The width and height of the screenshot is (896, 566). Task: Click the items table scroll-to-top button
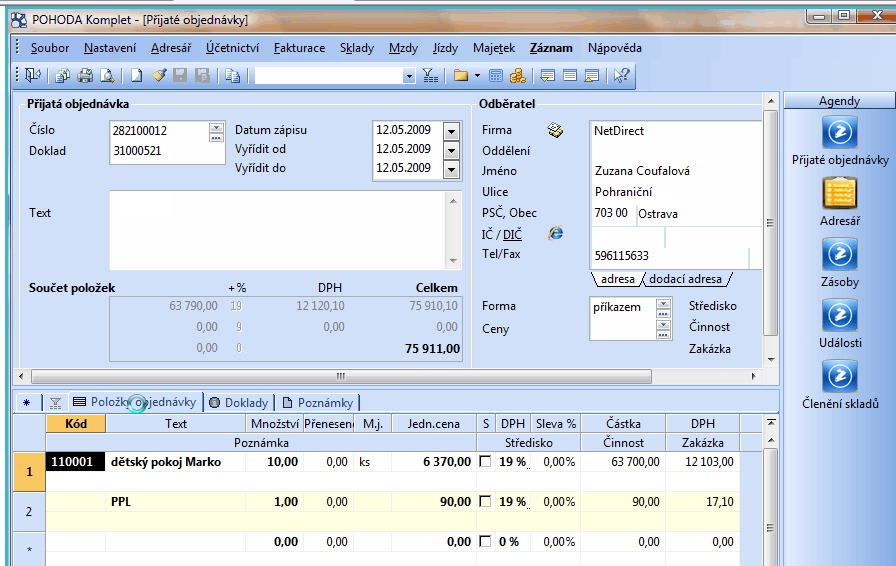click(x=771, y=422)
